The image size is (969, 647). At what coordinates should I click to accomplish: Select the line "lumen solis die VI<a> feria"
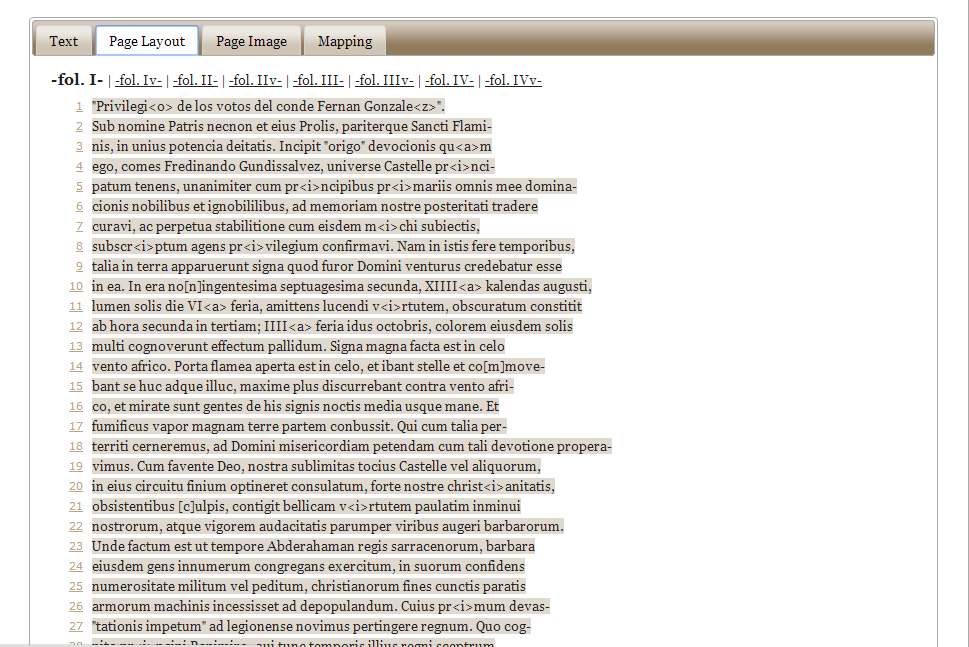tap(337, 306)
